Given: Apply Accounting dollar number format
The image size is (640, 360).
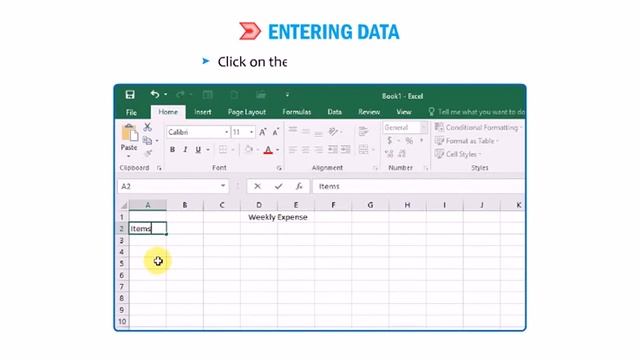Looking at the screenshot, I should pyautogui.click(x=389, y=140).
